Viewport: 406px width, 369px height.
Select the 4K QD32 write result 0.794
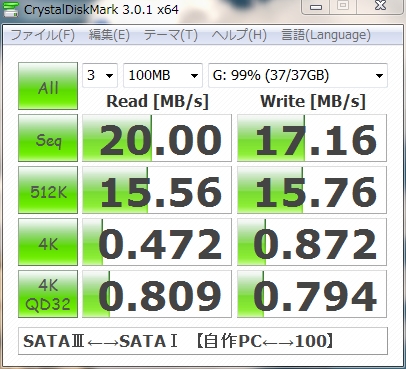pyautogui.click(x=312, y=294)
